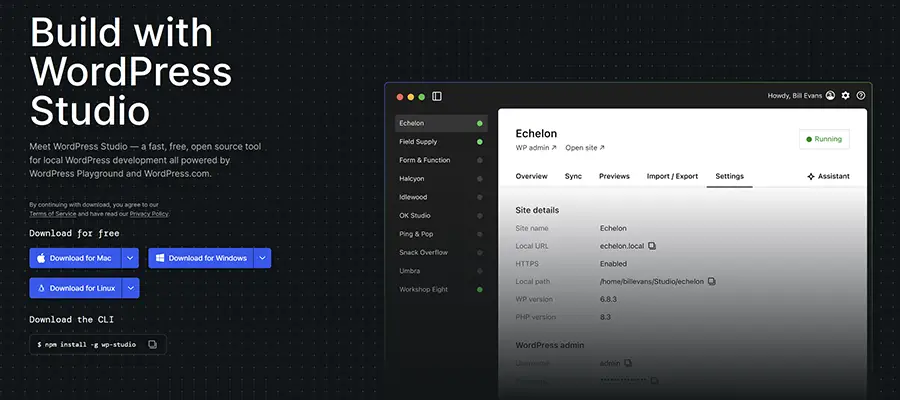Screen dimensions: 900x400
Task: Open the Assistant tab
Action: 828,176
